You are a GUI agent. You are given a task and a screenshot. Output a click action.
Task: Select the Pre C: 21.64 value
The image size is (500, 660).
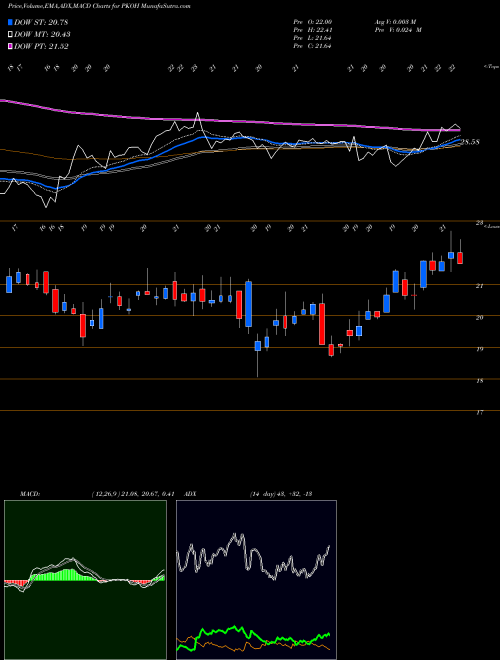[312, 46]
